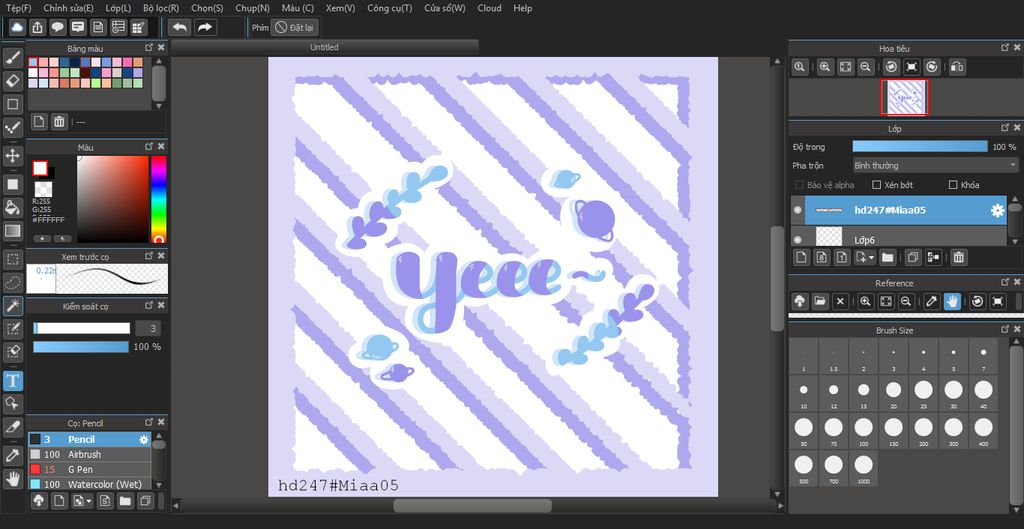1024x529 pixels.
Task: Click the Undo arrow in toolbar
Action: pyautogui.click(x=180, y=27)
